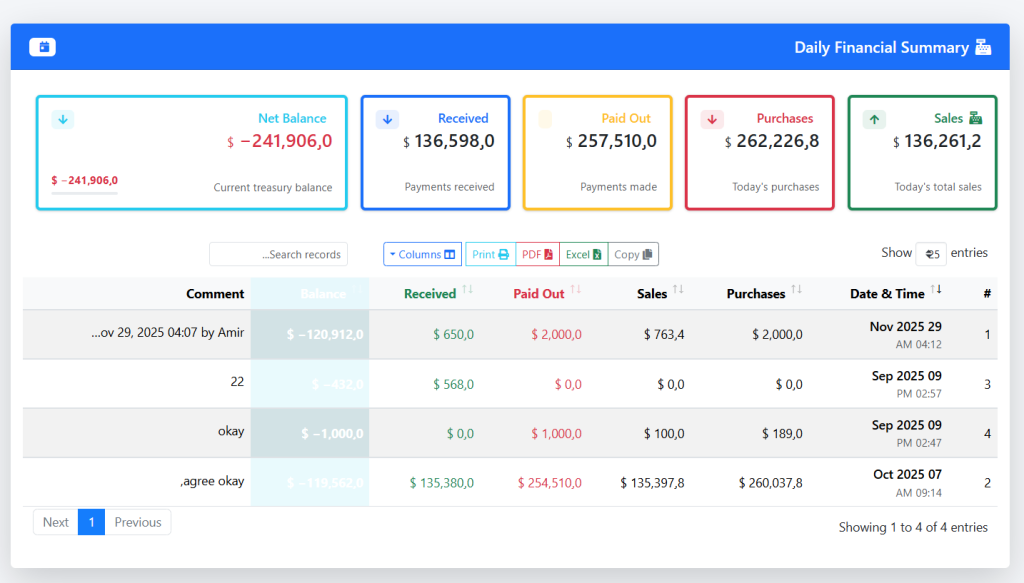Open the Columns visibility dropdown
This screenshot has height=583, width=1024.
click(422, 254)
